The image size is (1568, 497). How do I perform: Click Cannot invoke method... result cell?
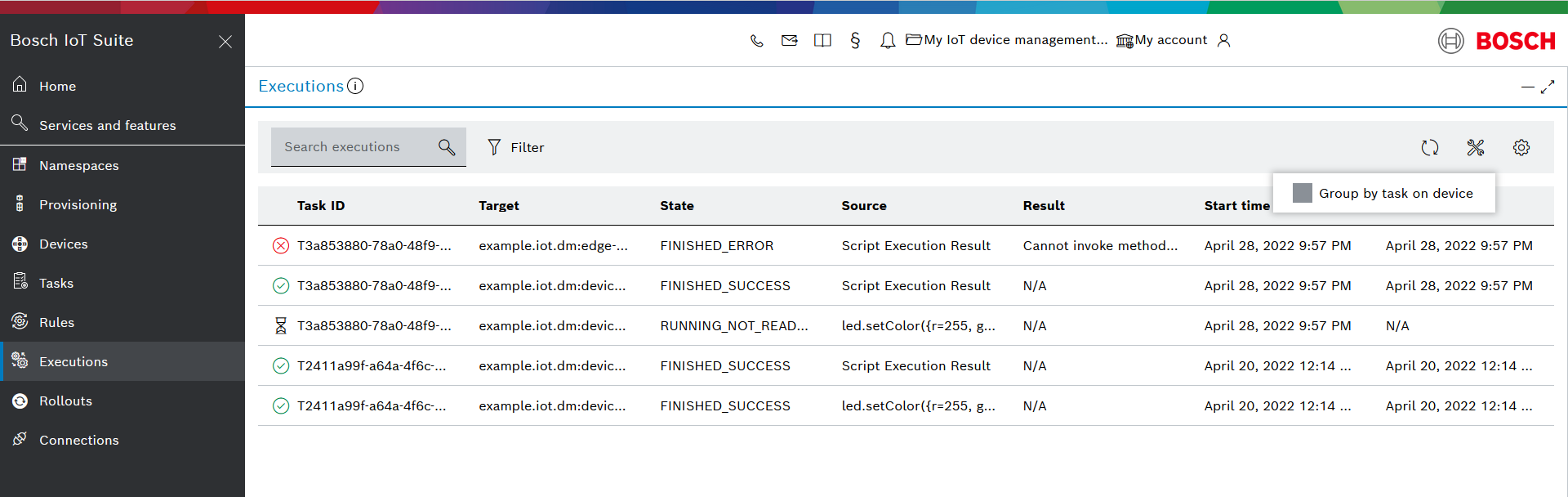tap(1100, 245)
